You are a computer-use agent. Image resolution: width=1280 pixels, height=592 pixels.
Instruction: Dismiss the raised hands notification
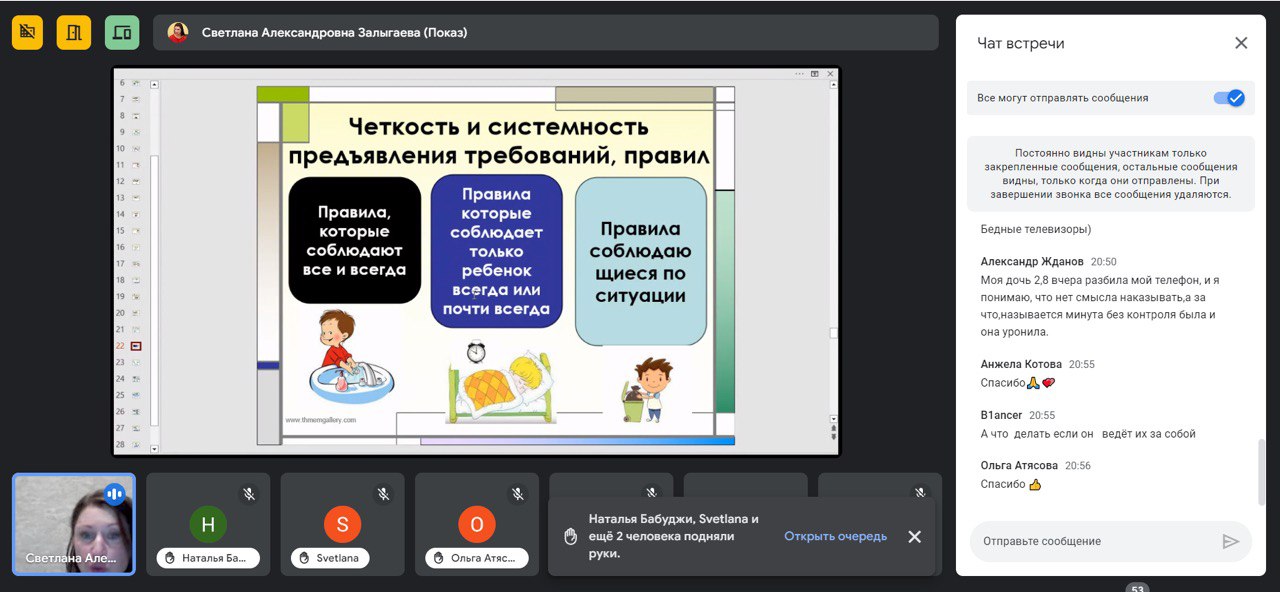(914, 537)
